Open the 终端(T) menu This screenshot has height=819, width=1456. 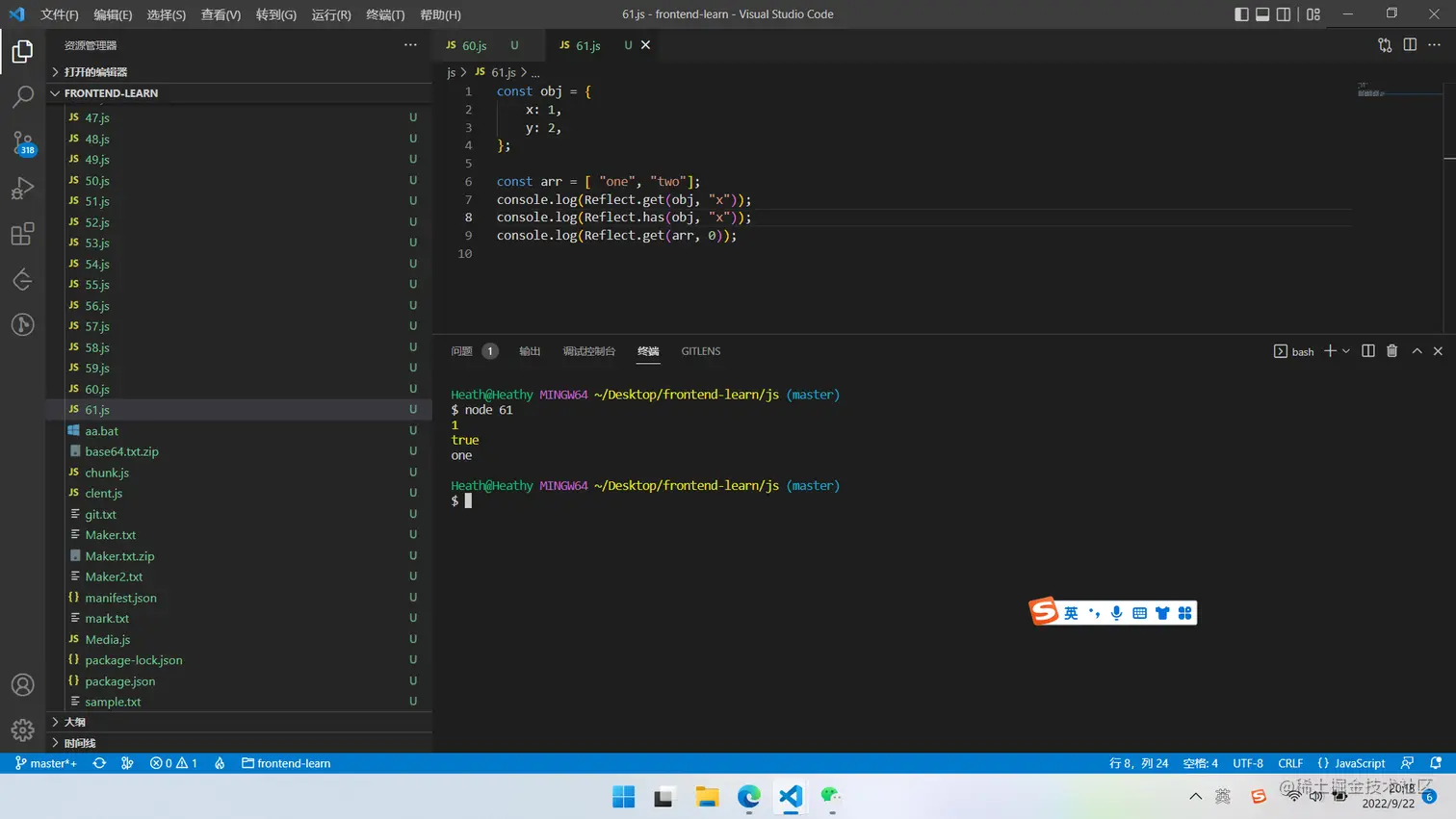pos(385,14)
